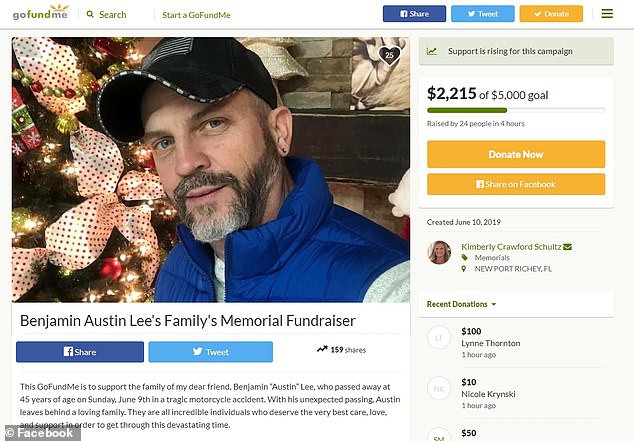The image size is (634, 441).
Task: Click the location pin icon by NEW PORT RICHEY
Action: (x=464, y=269)
